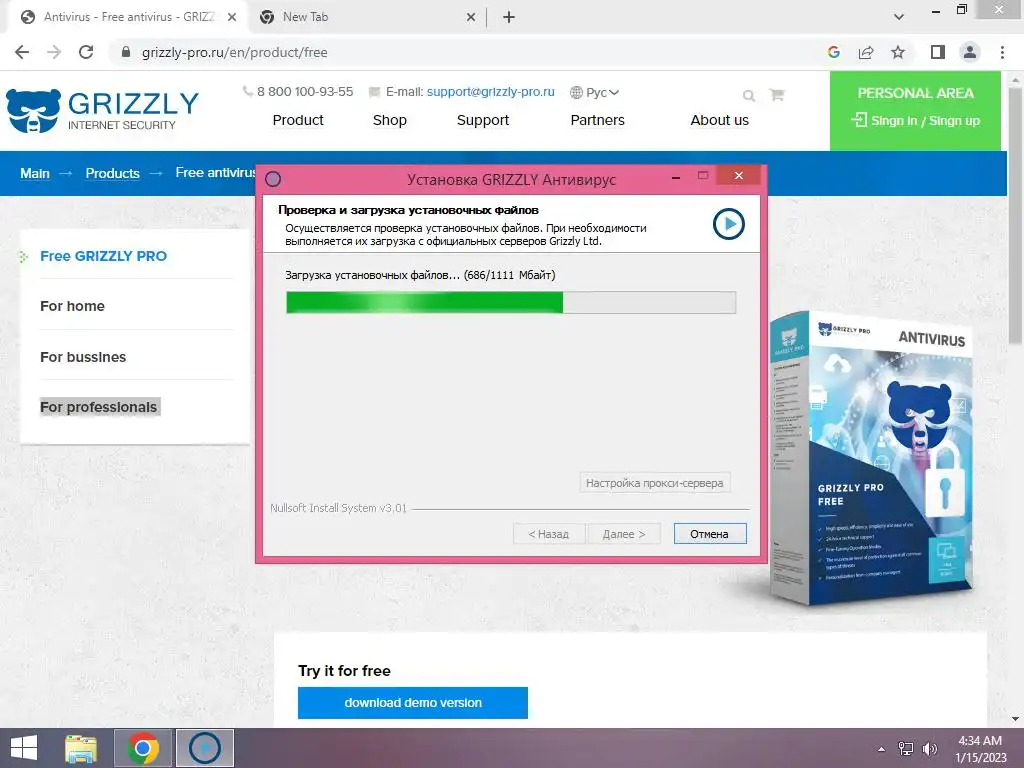Go to Products breadcrumb
This screenshot has height=768, width=1024.
112,173
